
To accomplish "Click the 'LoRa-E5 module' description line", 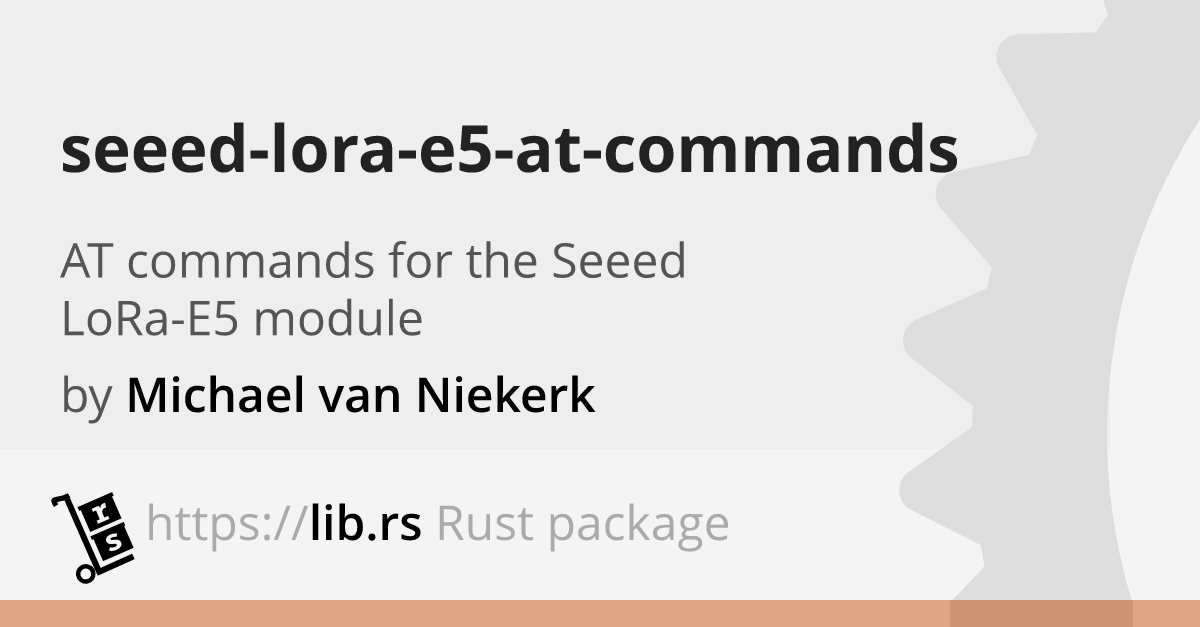I will (242, 320).
